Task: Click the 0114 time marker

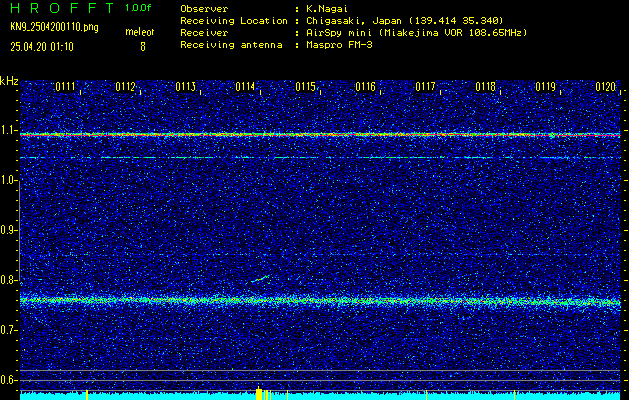Action: 245,87
